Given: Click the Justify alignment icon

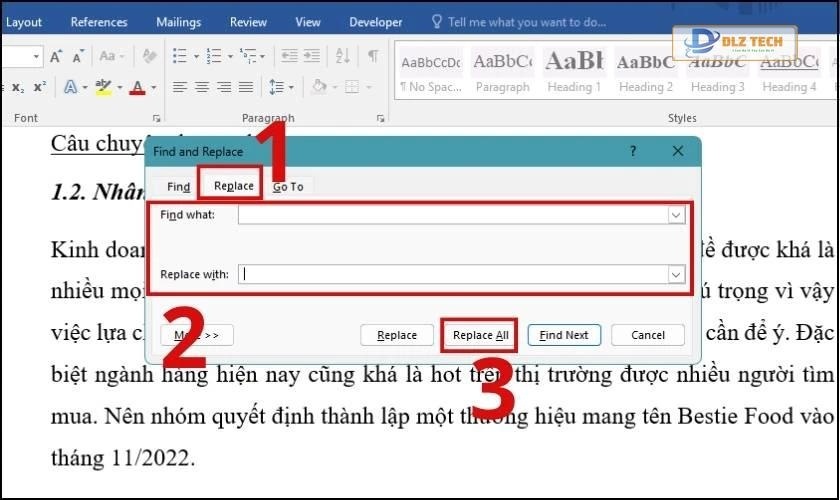Looking at the screenshot, I should click(x=244, y=87).
